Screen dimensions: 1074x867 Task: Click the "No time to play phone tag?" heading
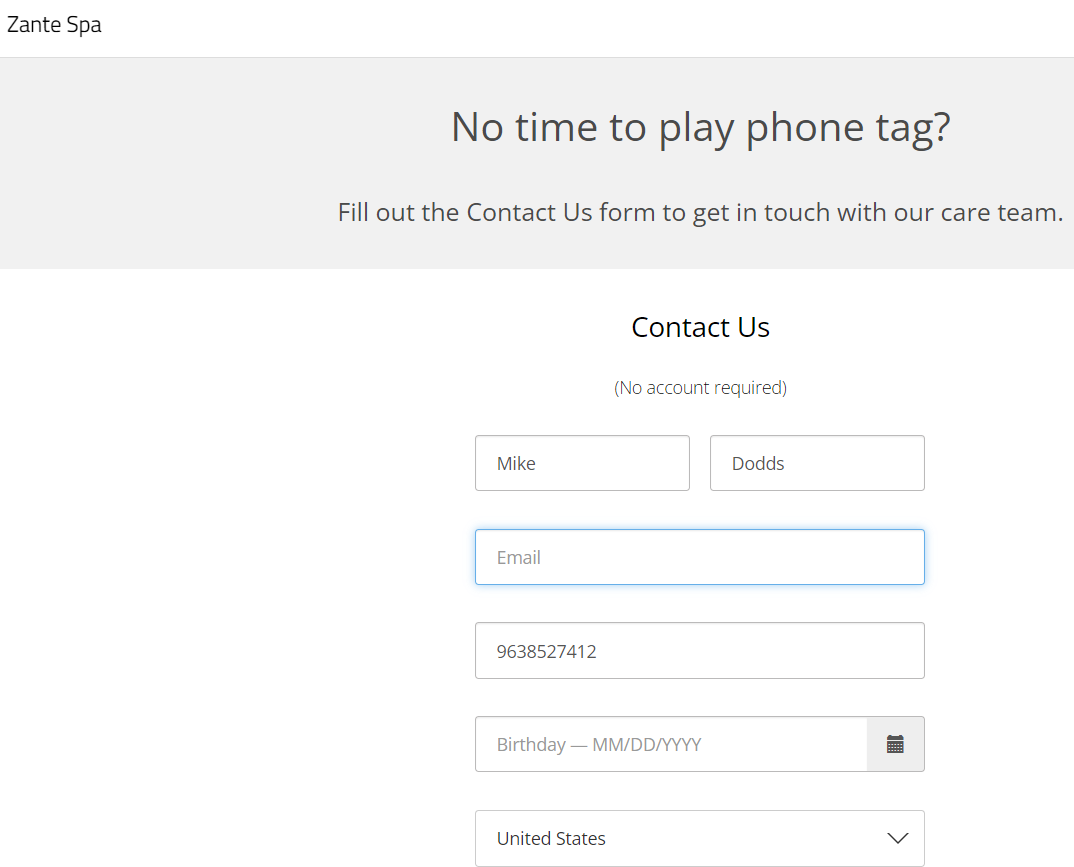pos(701,127)
